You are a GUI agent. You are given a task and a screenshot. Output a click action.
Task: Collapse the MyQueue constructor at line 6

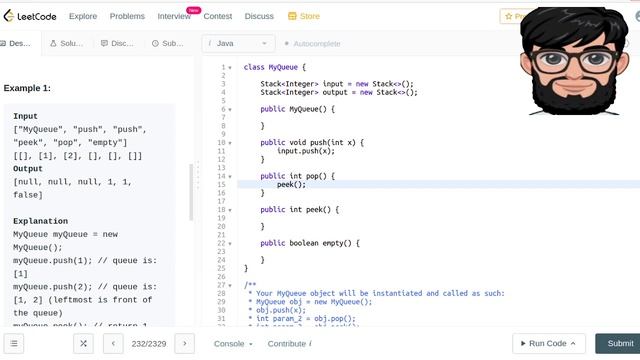tap(230, 110)
